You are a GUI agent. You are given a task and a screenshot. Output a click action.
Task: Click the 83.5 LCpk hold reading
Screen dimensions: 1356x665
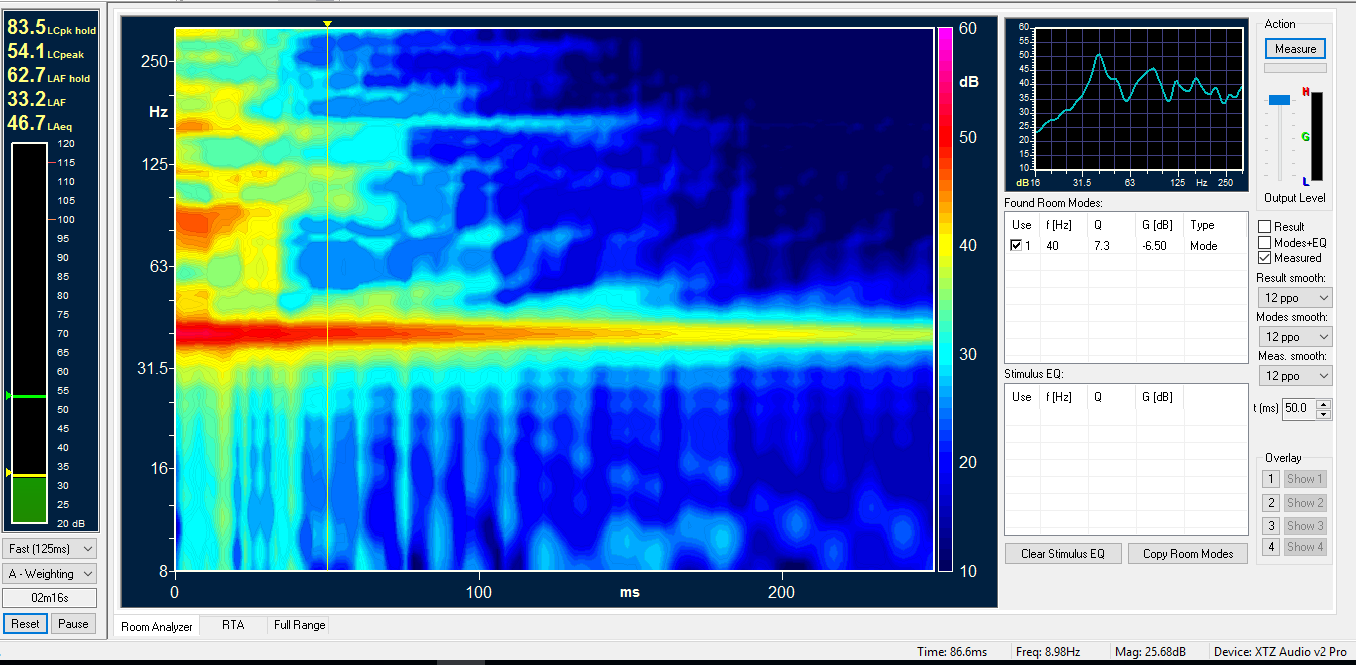(52, 28)
